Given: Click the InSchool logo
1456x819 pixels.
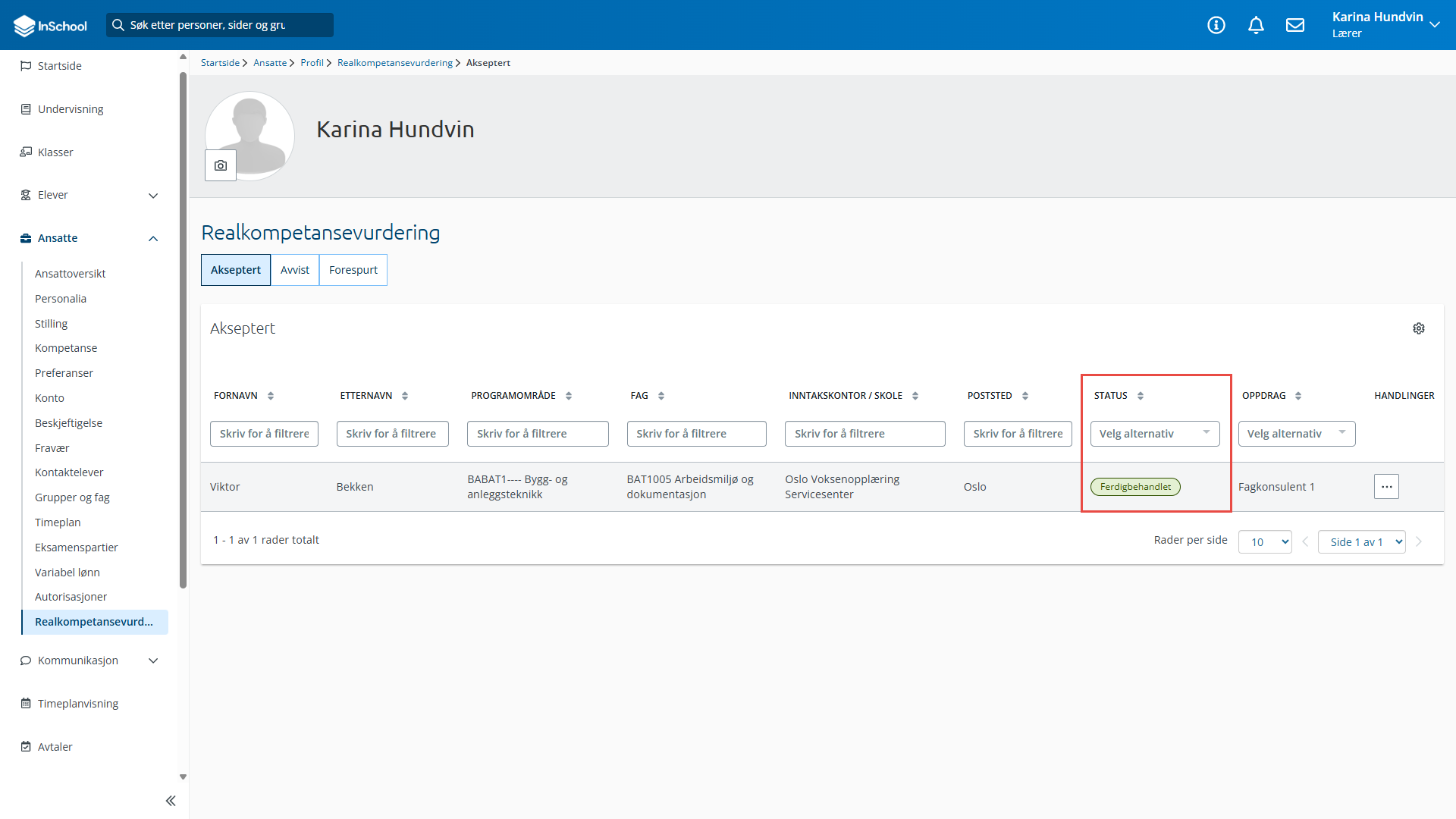Looking at the screenshot, I should pyautogui.click(x=50, y=25).
